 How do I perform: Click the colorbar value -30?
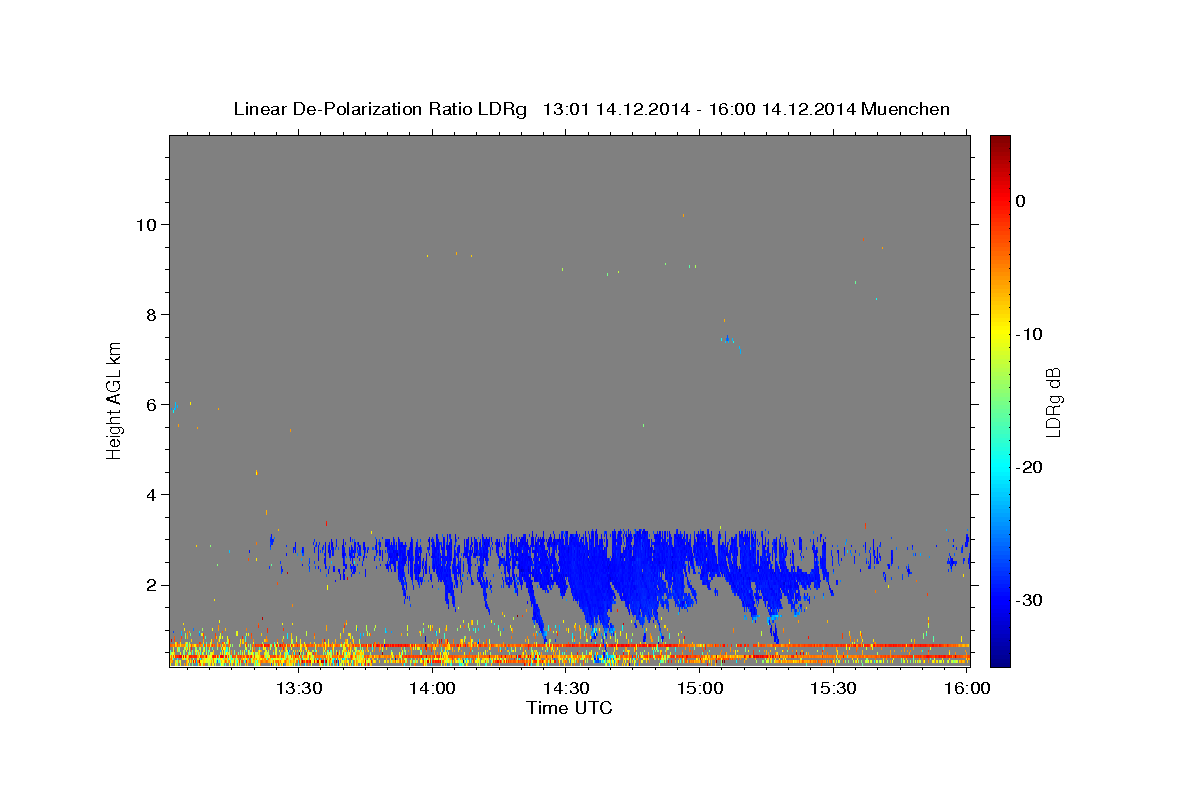(1030, 600)
